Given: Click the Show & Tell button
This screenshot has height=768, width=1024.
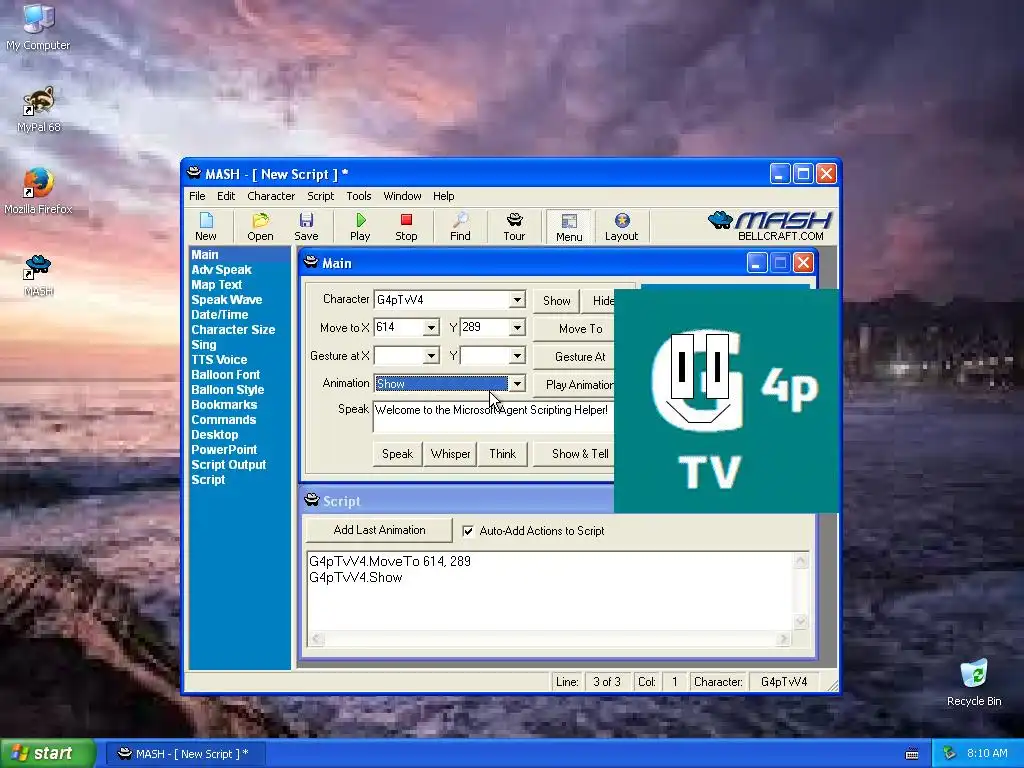Looking at the screenshot, I should 575,454.
